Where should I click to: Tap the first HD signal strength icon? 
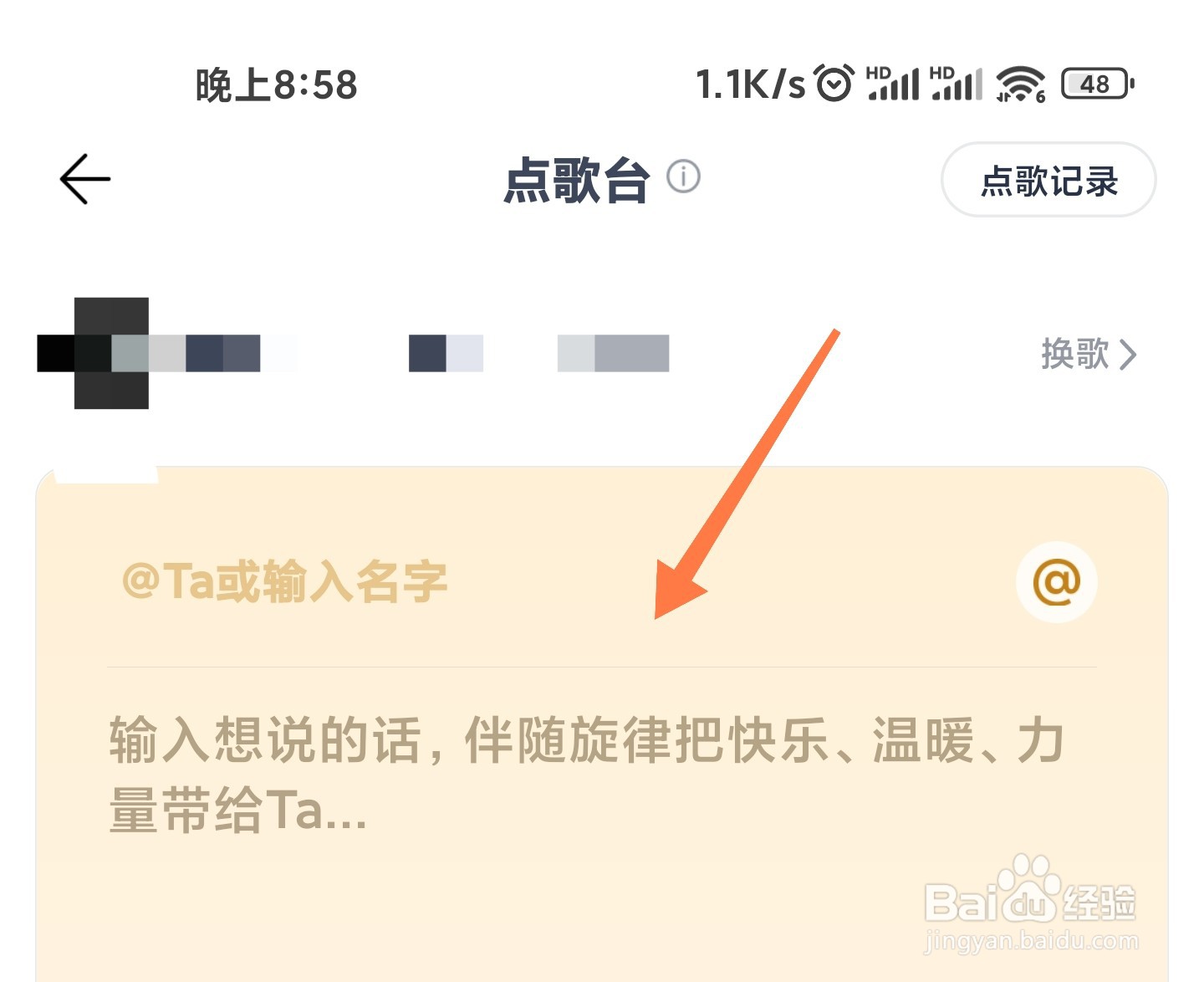(893, 83)
